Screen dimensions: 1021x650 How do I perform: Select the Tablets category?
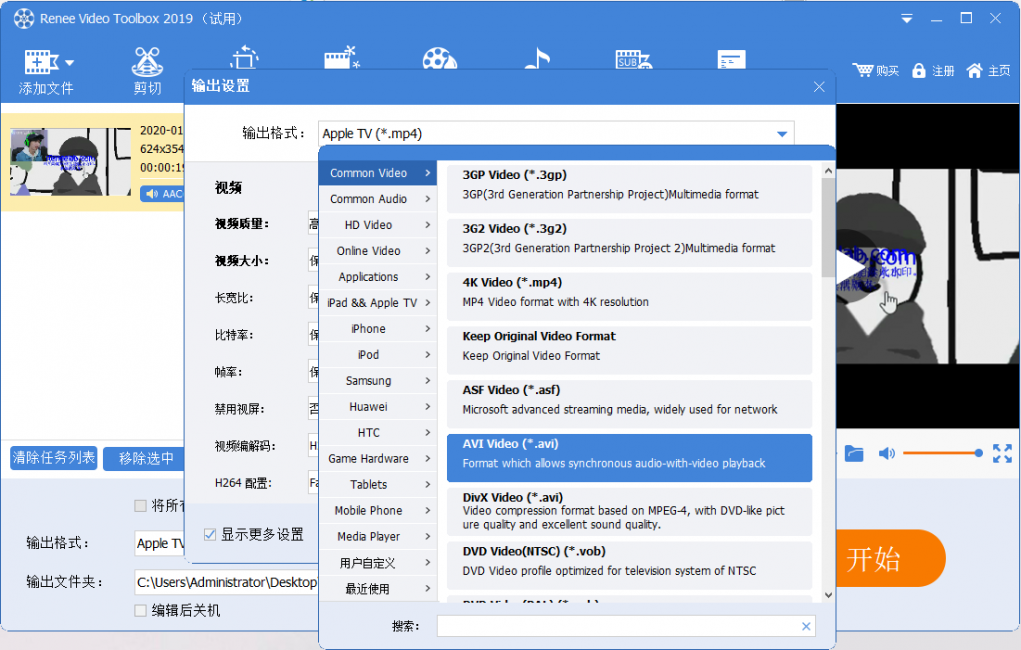click(x=378, y=485)
